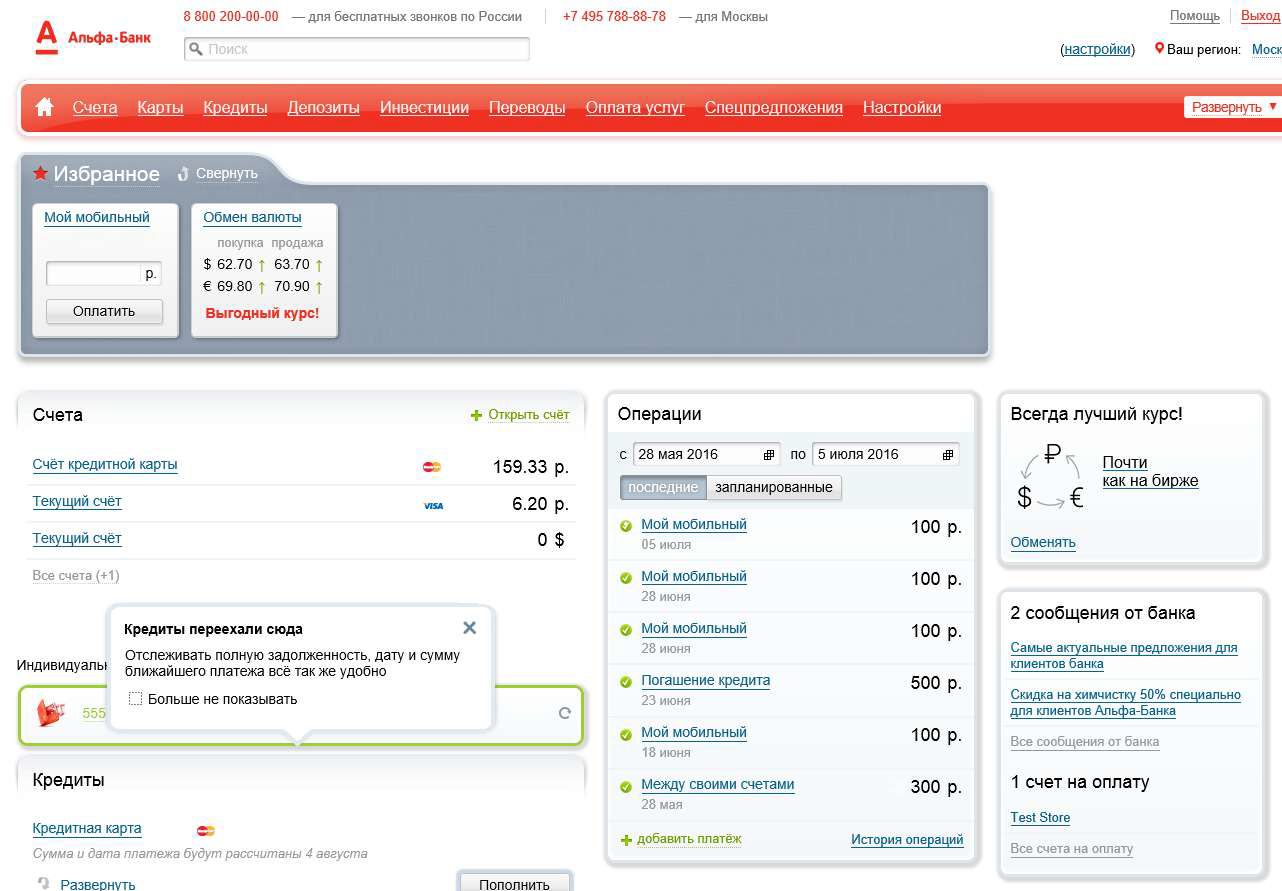The height and width of the screenshot is (891, 1282).
Task: Click the collapse arrow icon beside Свернуть
Action: pyautogui.click(x=183, y=173)
